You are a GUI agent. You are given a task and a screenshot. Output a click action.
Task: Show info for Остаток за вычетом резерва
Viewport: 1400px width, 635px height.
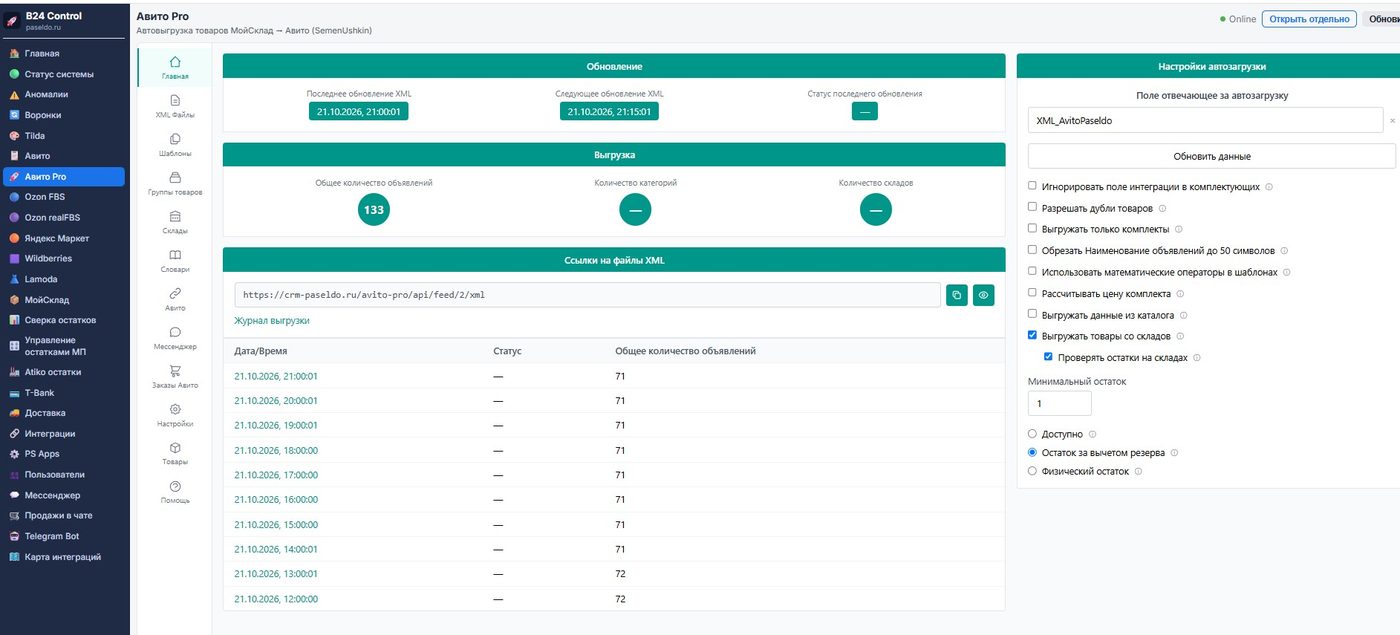1174,453
